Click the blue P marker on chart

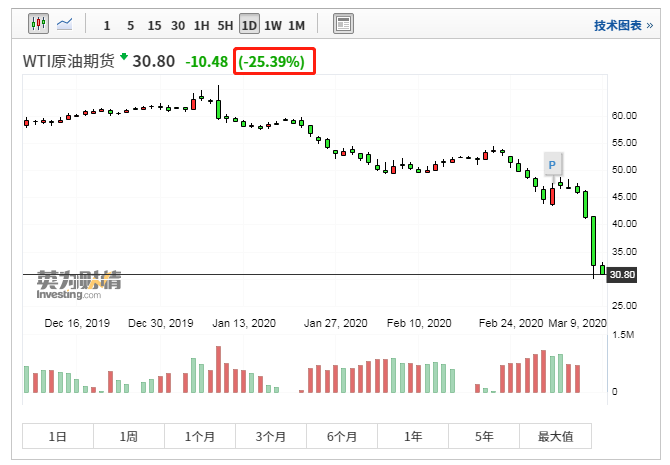click(551, 163)
